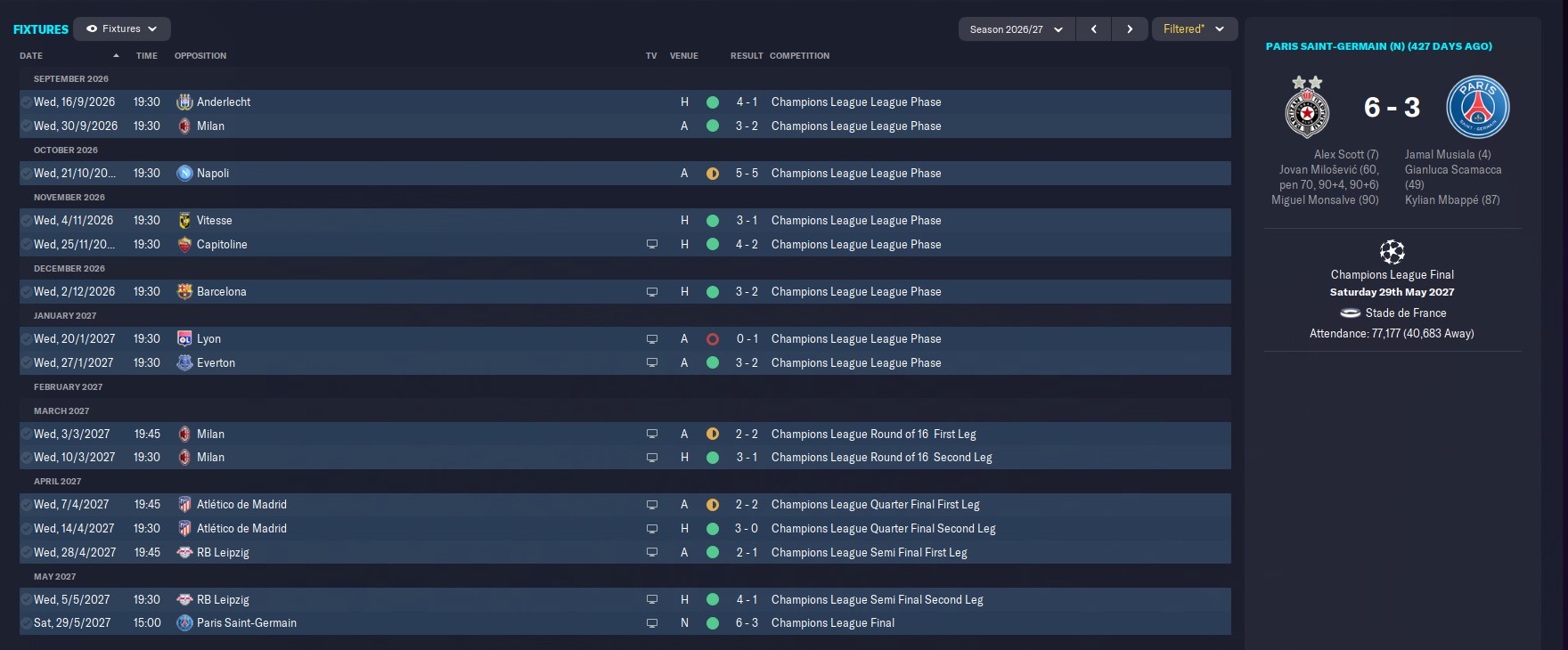Open Jovan Milošević scorer link
This screenshot has width=1568, height=650.
point(1328,177)
